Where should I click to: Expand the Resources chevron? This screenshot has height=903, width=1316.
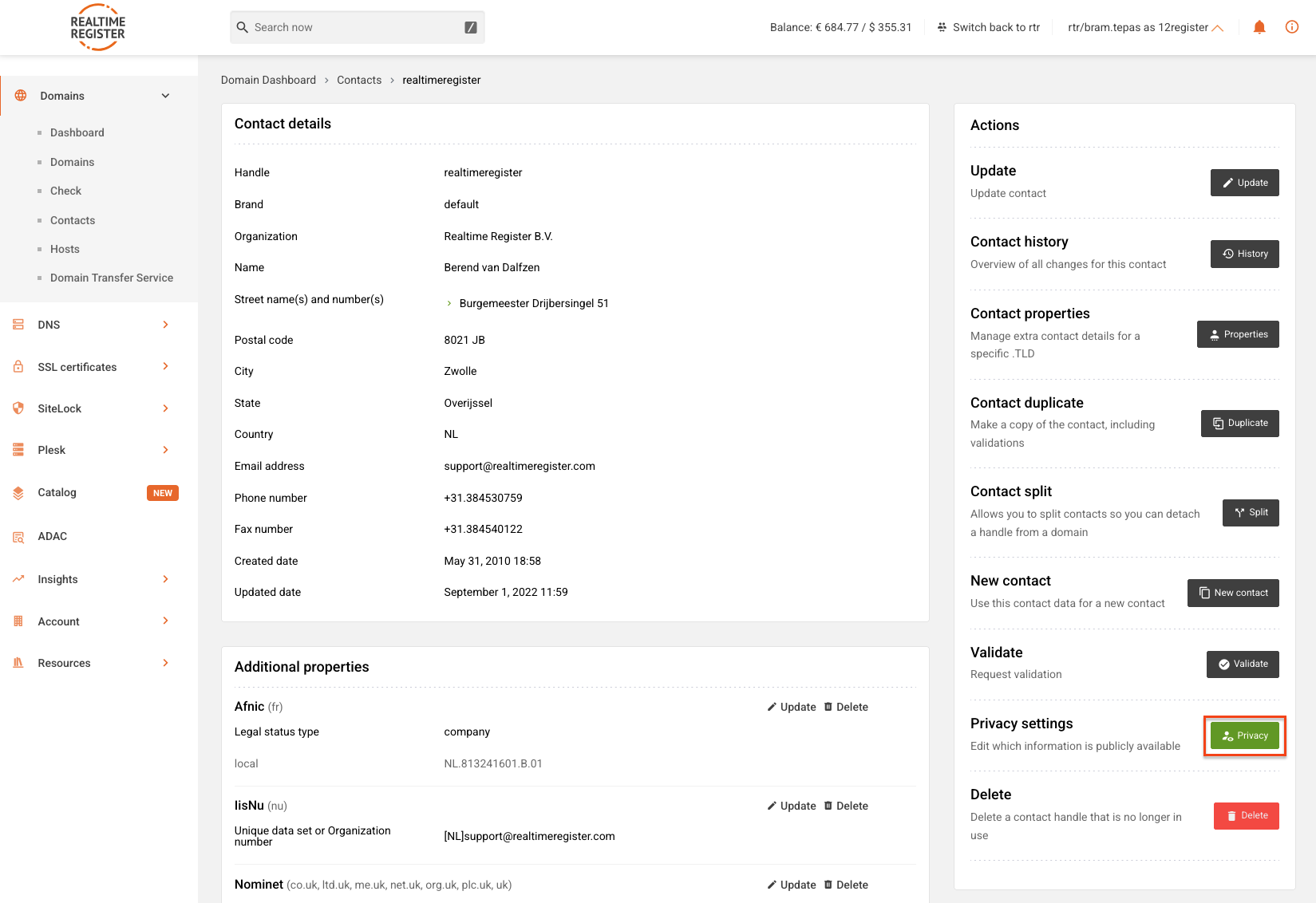click(x=166, y=663)
